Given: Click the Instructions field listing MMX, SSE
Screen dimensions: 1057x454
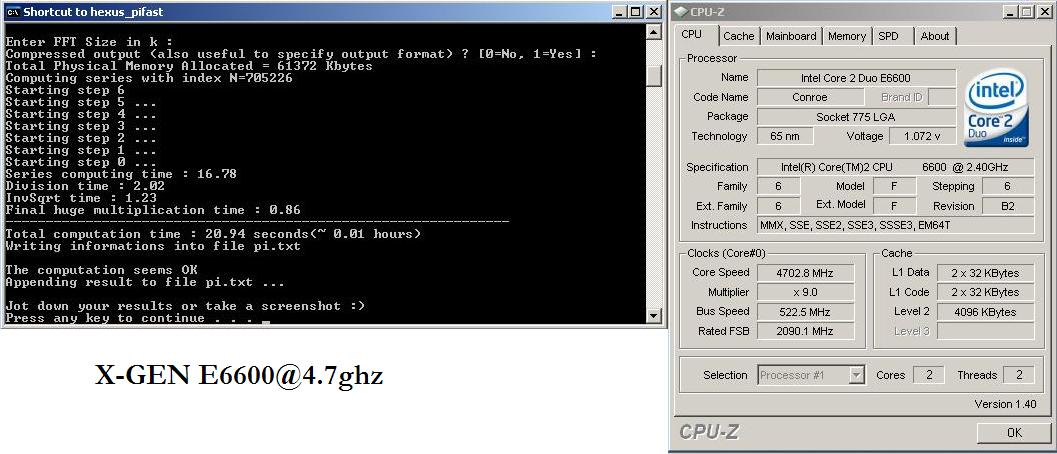Looking at the screenshot, I should (x=895, y=225).
